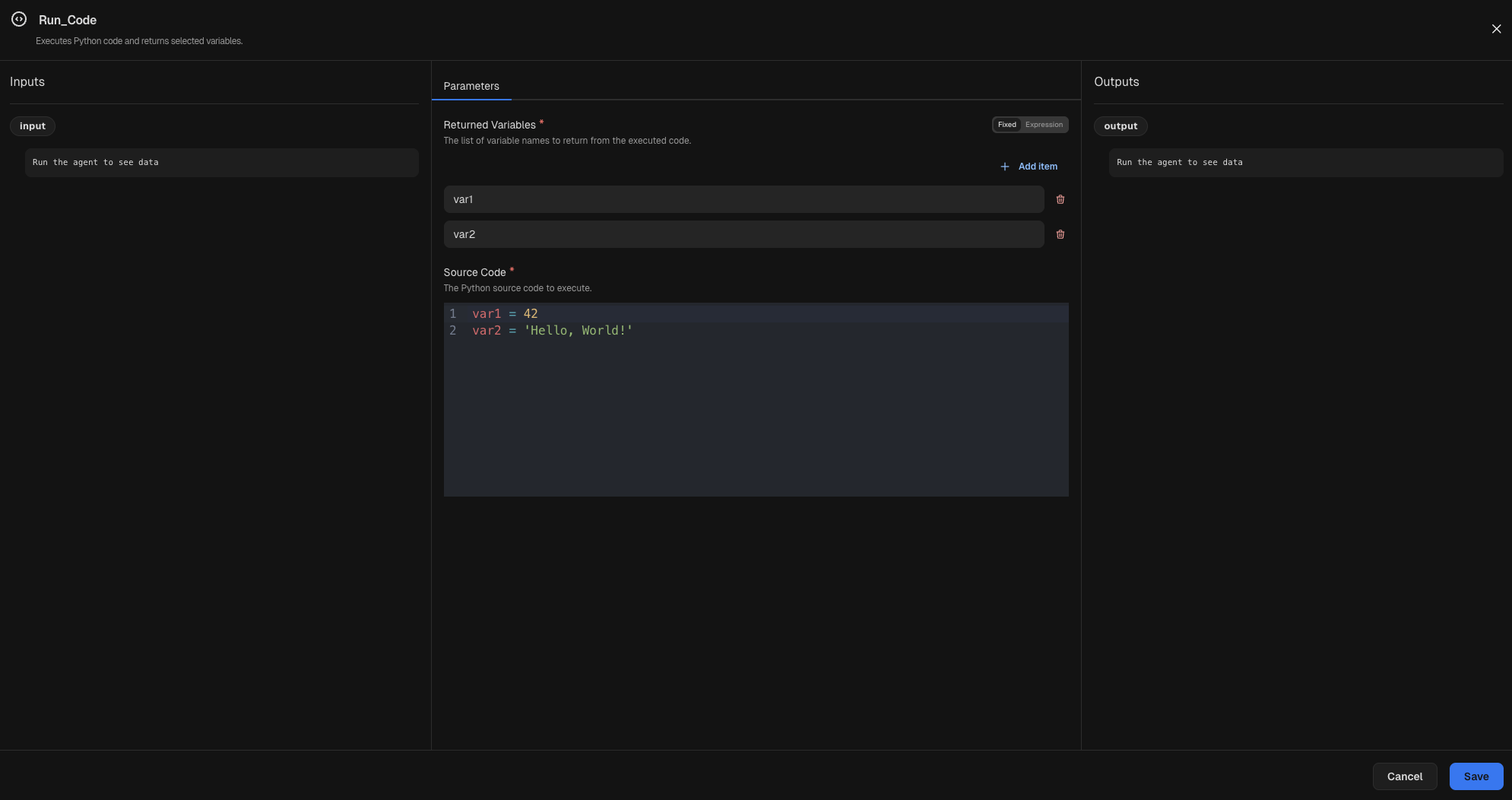The image size is (1512, 800).
Task: Switch Returned Variables to Expression mode
Action: tap(1044, 124)
